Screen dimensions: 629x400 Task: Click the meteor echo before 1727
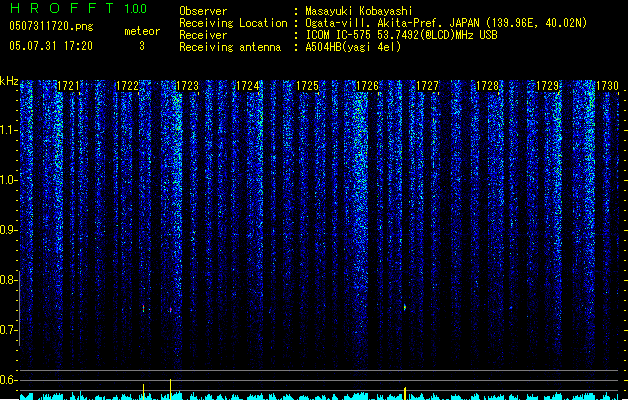point(405,307)
